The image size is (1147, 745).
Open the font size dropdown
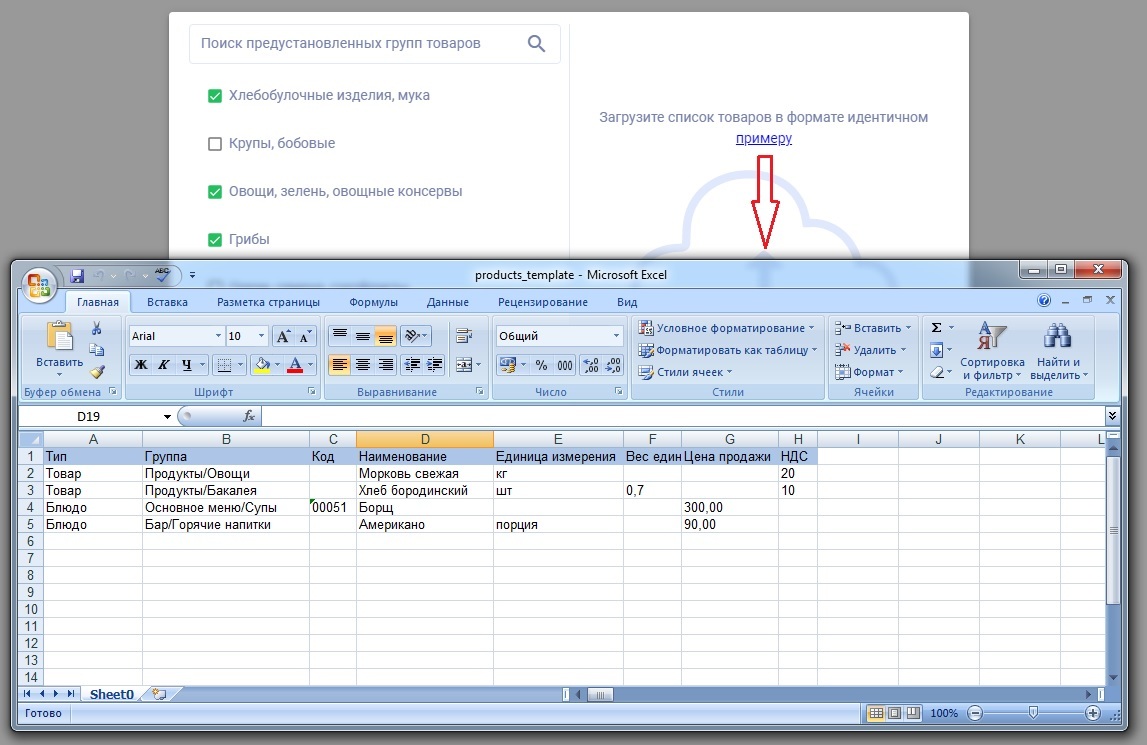pyautogui.click(x=261, y=336)
